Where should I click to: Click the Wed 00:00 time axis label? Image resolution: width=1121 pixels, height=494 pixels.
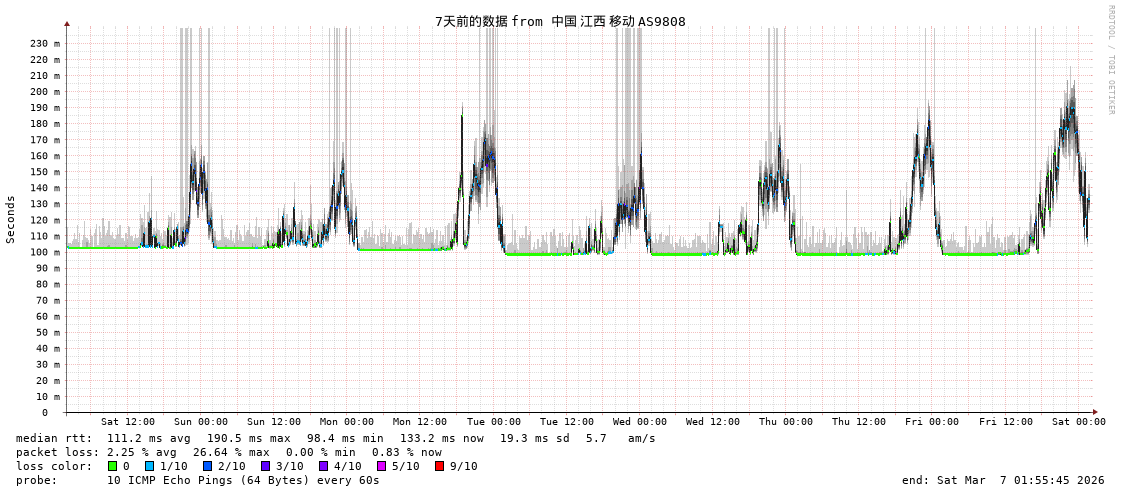[639, 422]
